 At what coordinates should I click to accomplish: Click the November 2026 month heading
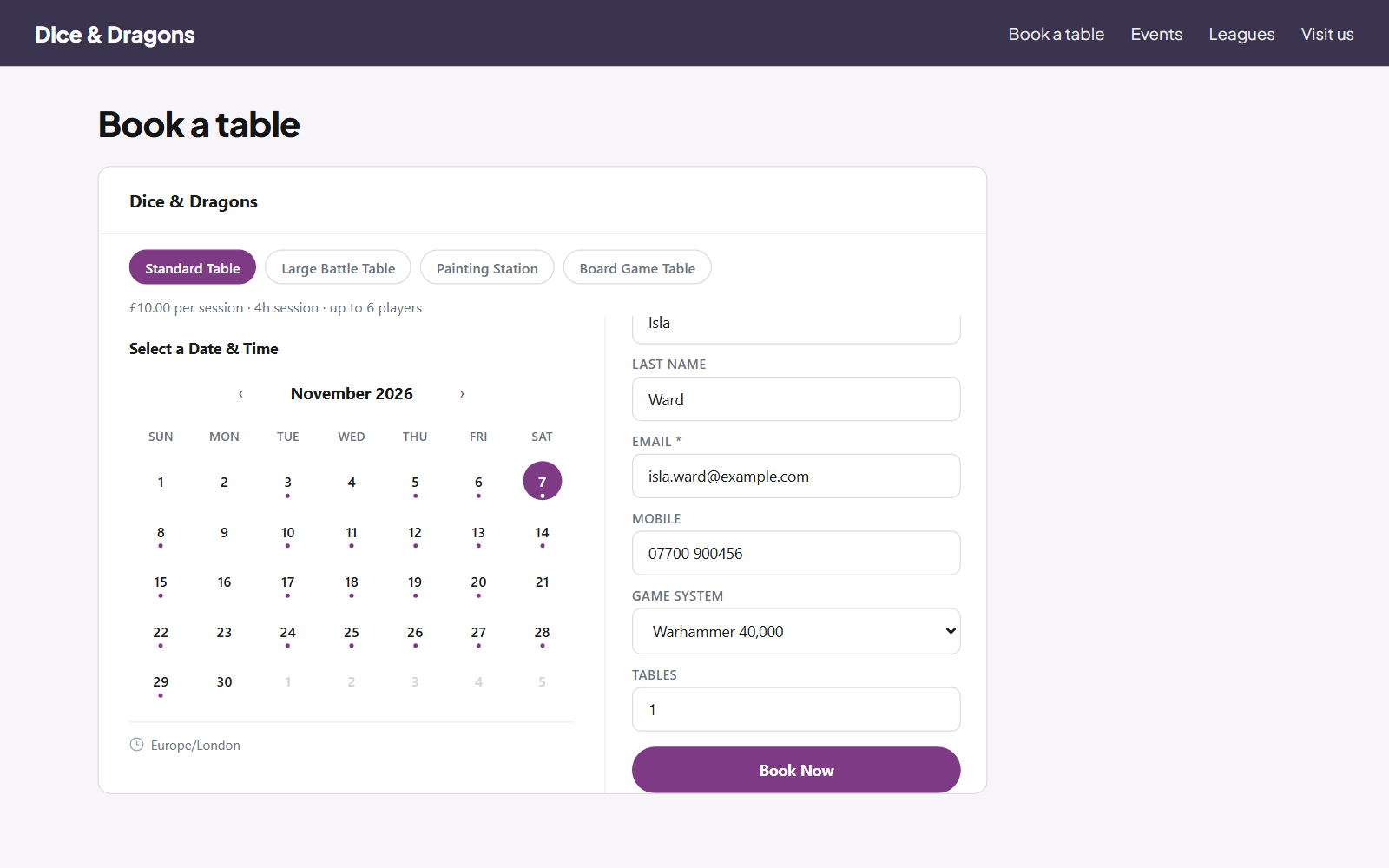click(352, 394)
